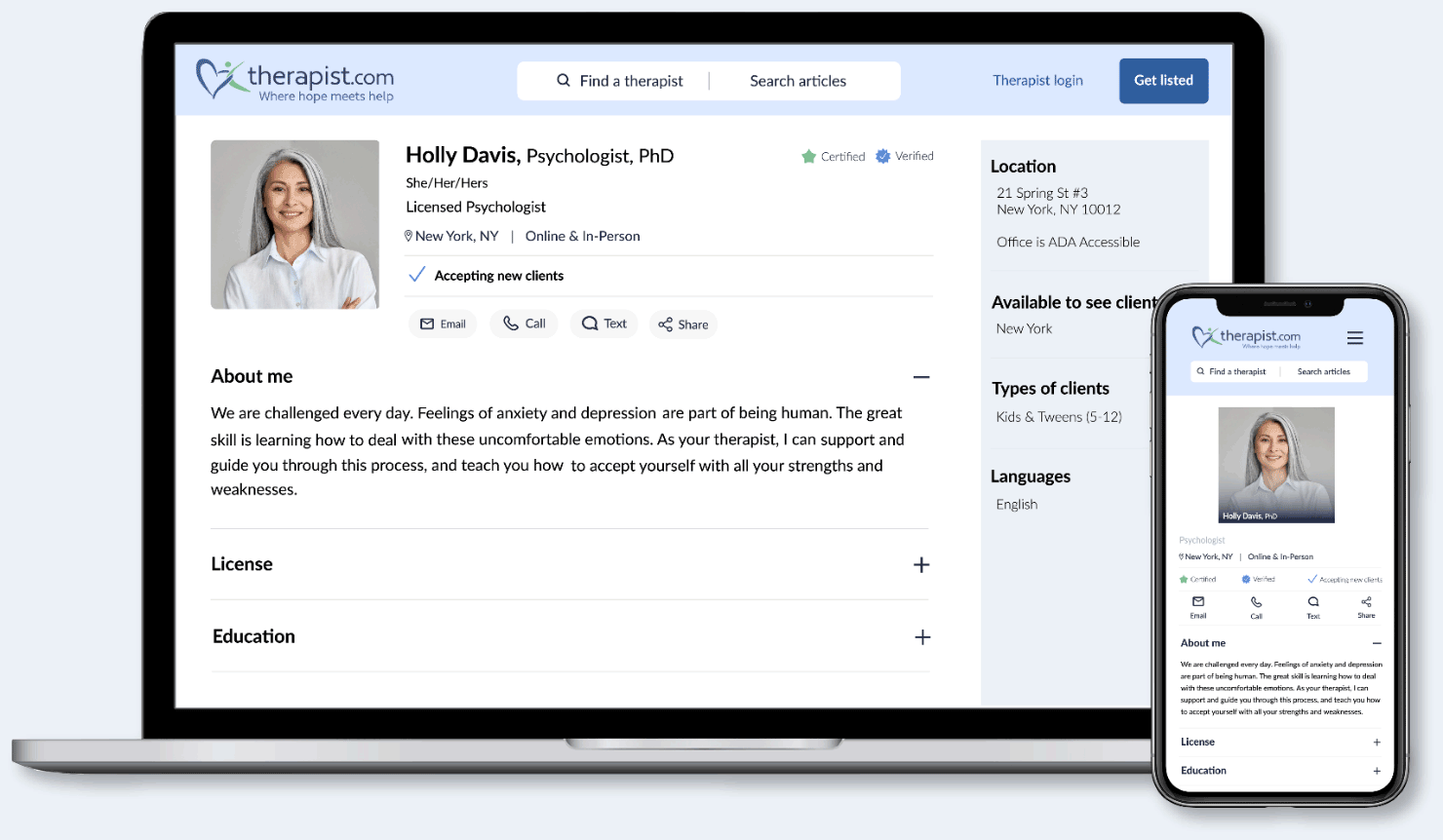
Task: Expand the Education section on desktop
Action: point(922,637)
